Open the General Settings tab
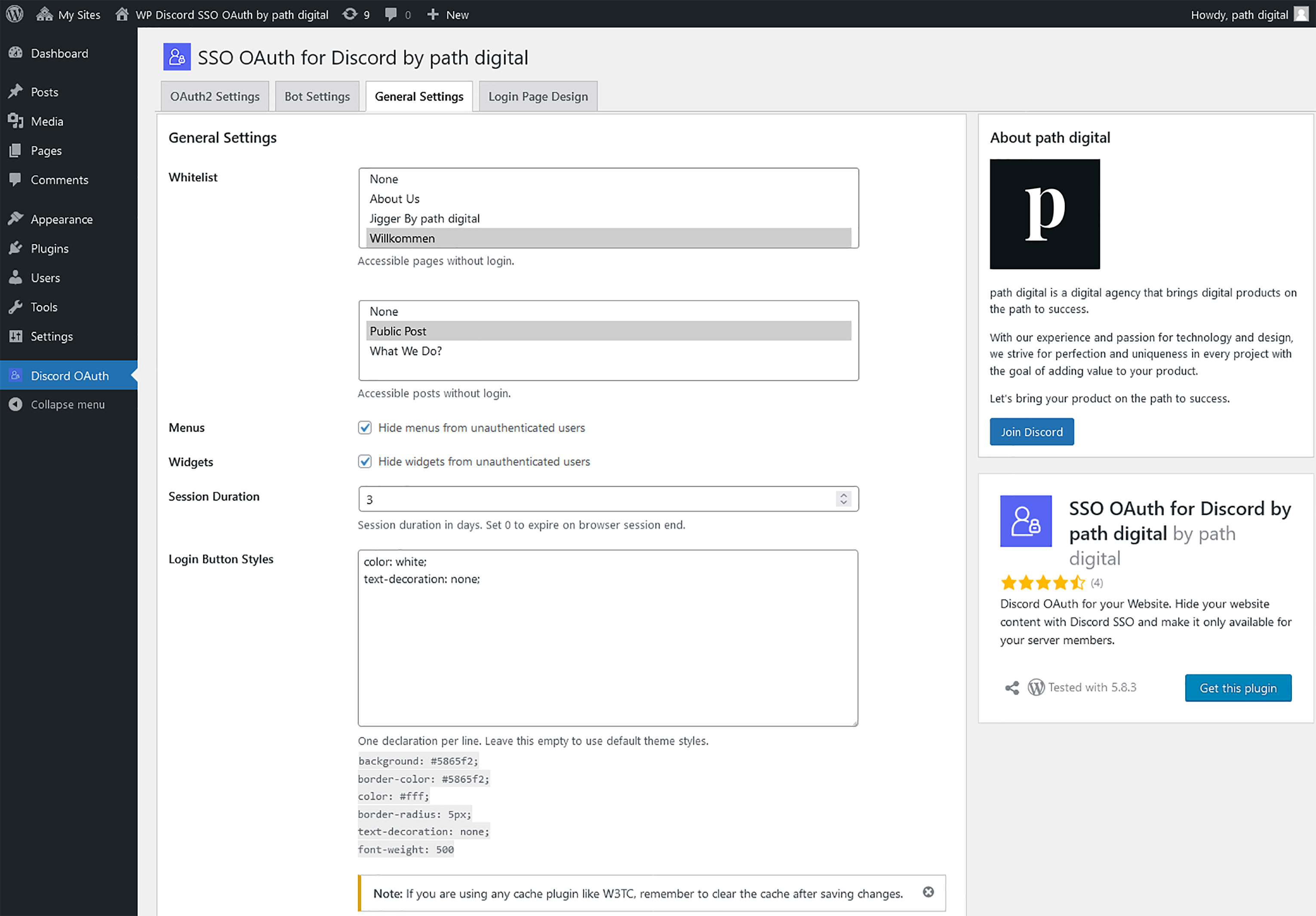 (x=419, y=96)
